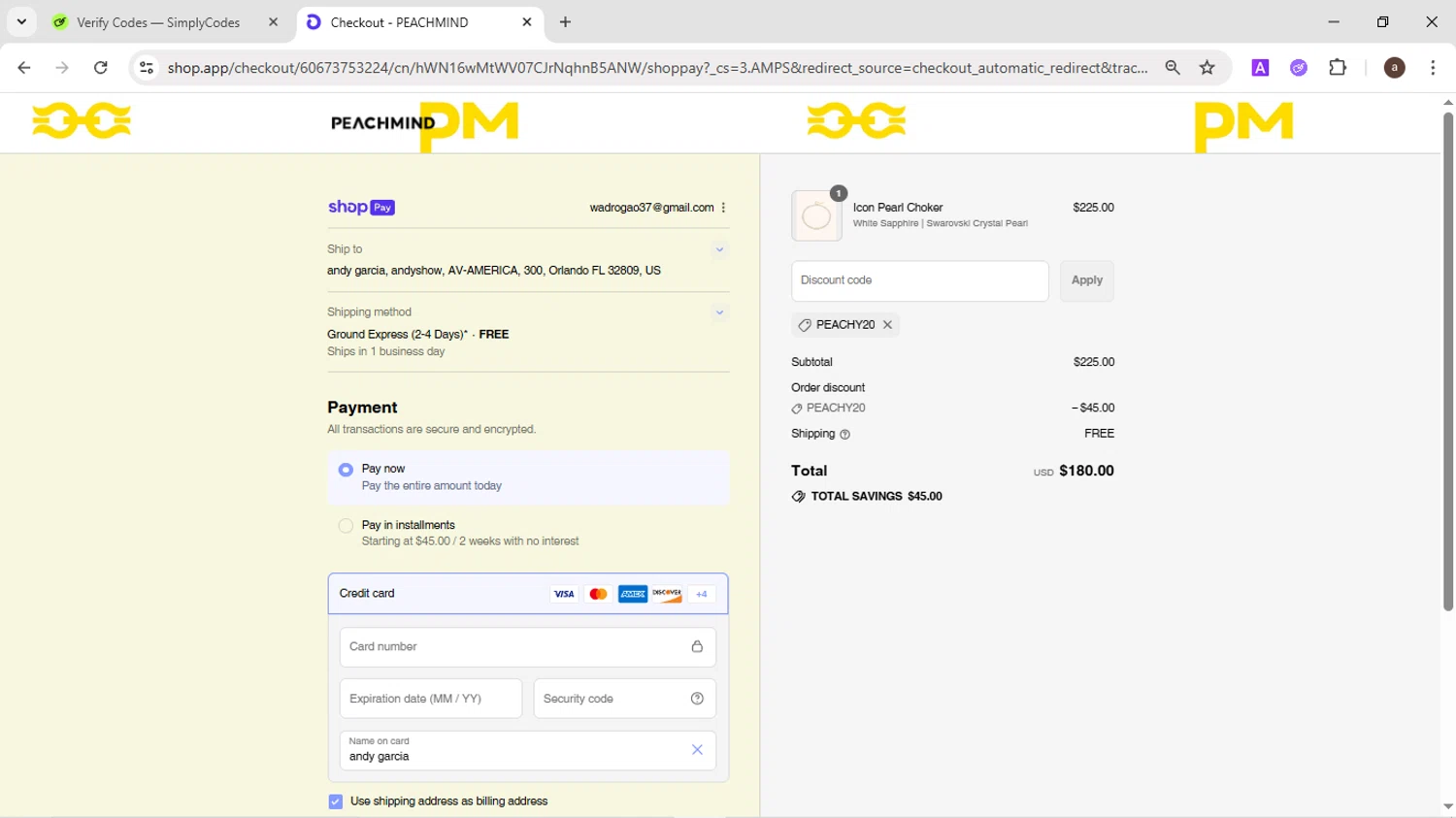Open the purple round extension icon

click(x=1299, y=68)
